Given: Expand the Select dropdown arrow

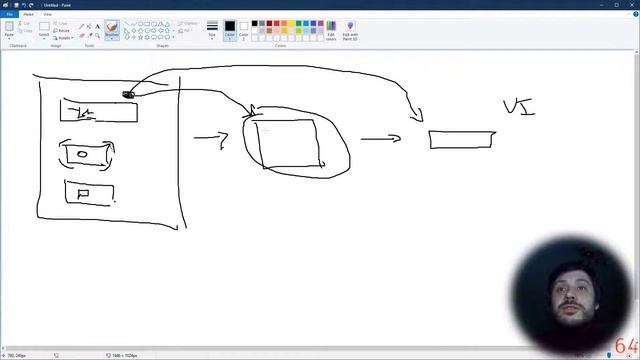Looking at the screenshot, I should (x=44, y=38).
